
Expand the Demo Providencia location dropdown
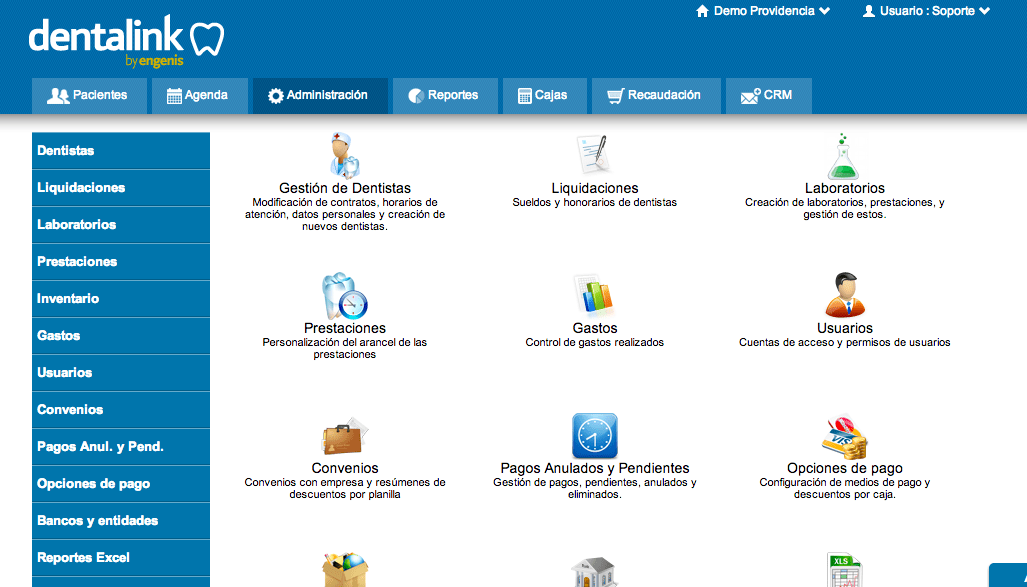coord(763,11)
